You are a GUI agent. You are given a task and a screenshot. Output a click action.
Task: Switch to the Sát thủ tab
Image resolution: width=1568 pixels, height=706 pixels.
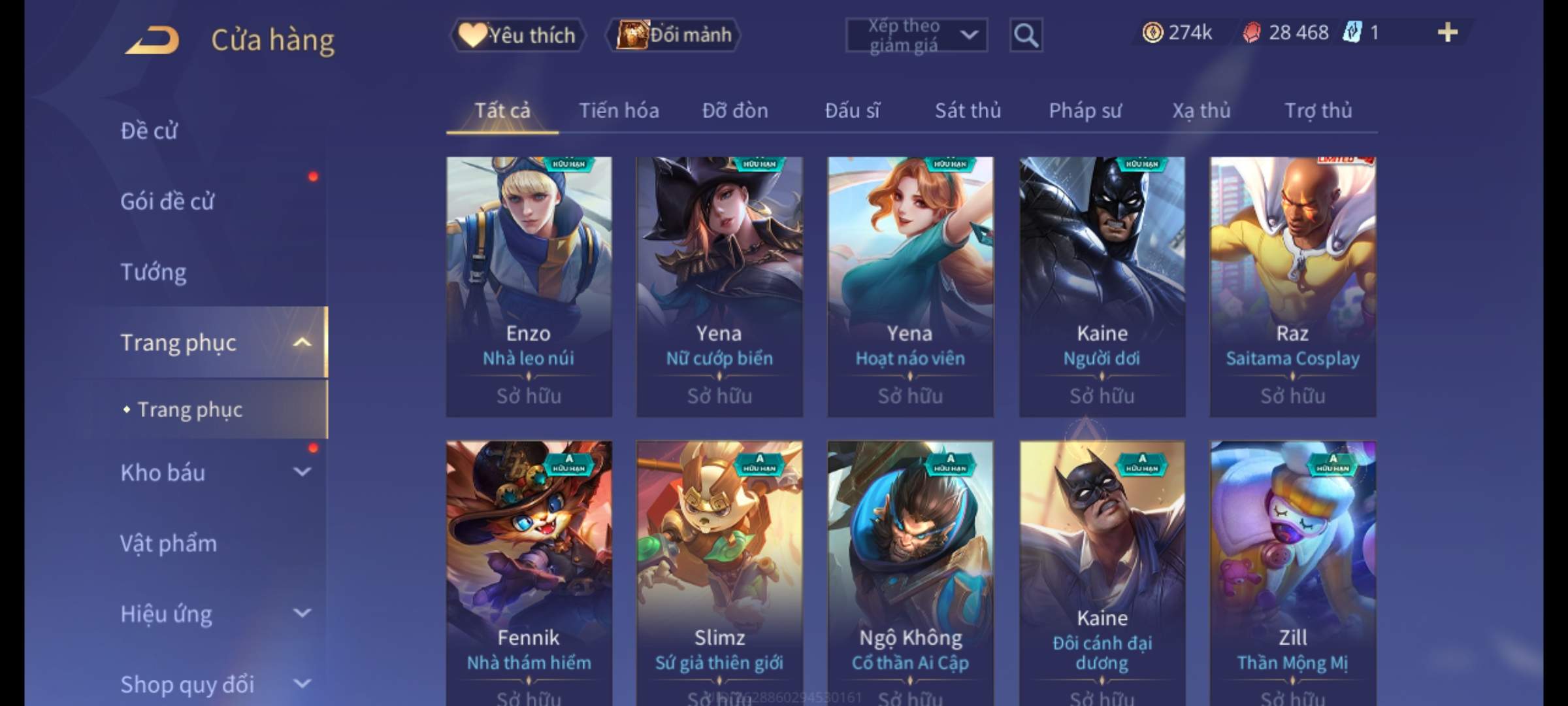tap(968, 110)
